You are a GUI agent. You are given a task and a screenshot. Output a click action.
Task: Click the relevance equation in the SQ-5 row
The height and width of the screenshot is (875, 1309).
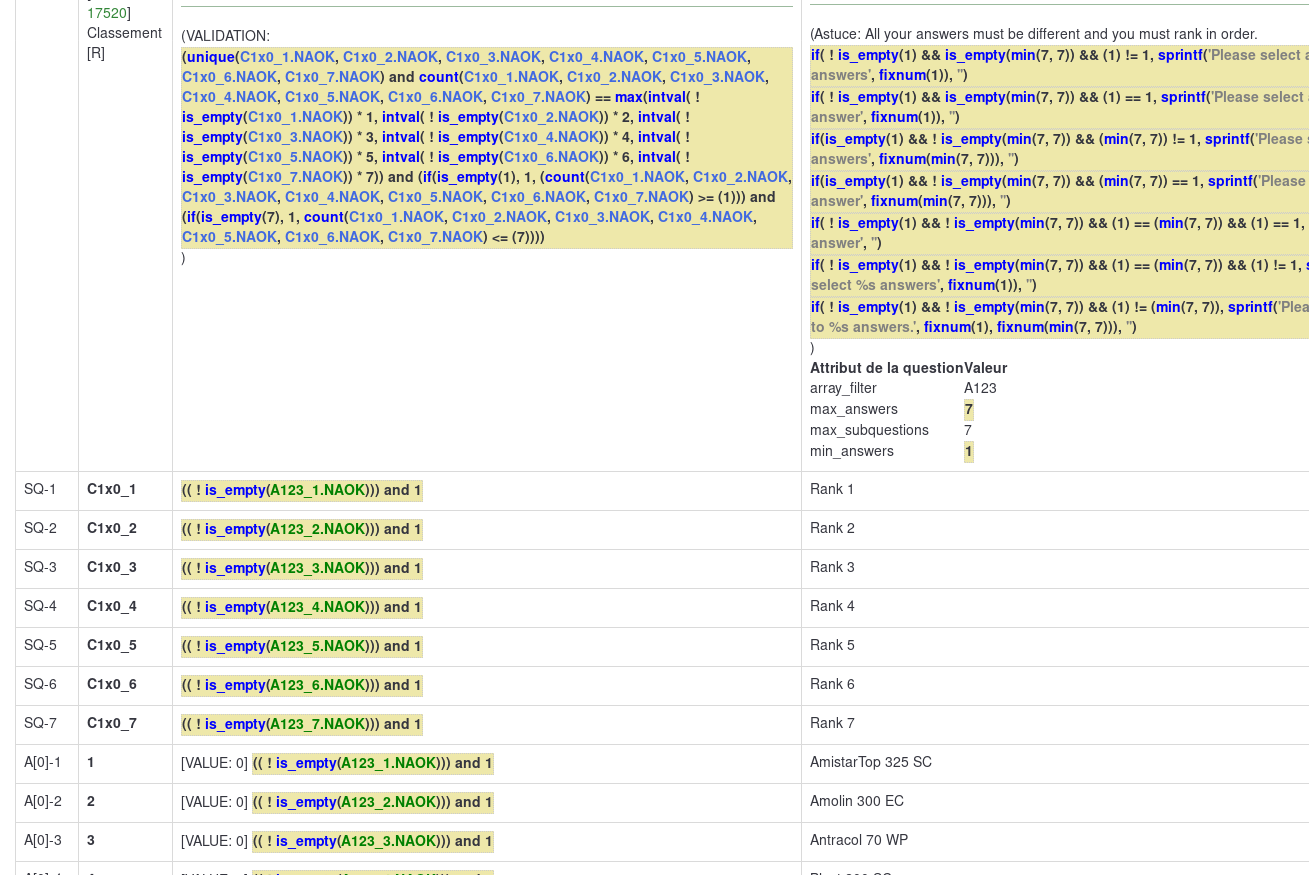coord(302,646)
